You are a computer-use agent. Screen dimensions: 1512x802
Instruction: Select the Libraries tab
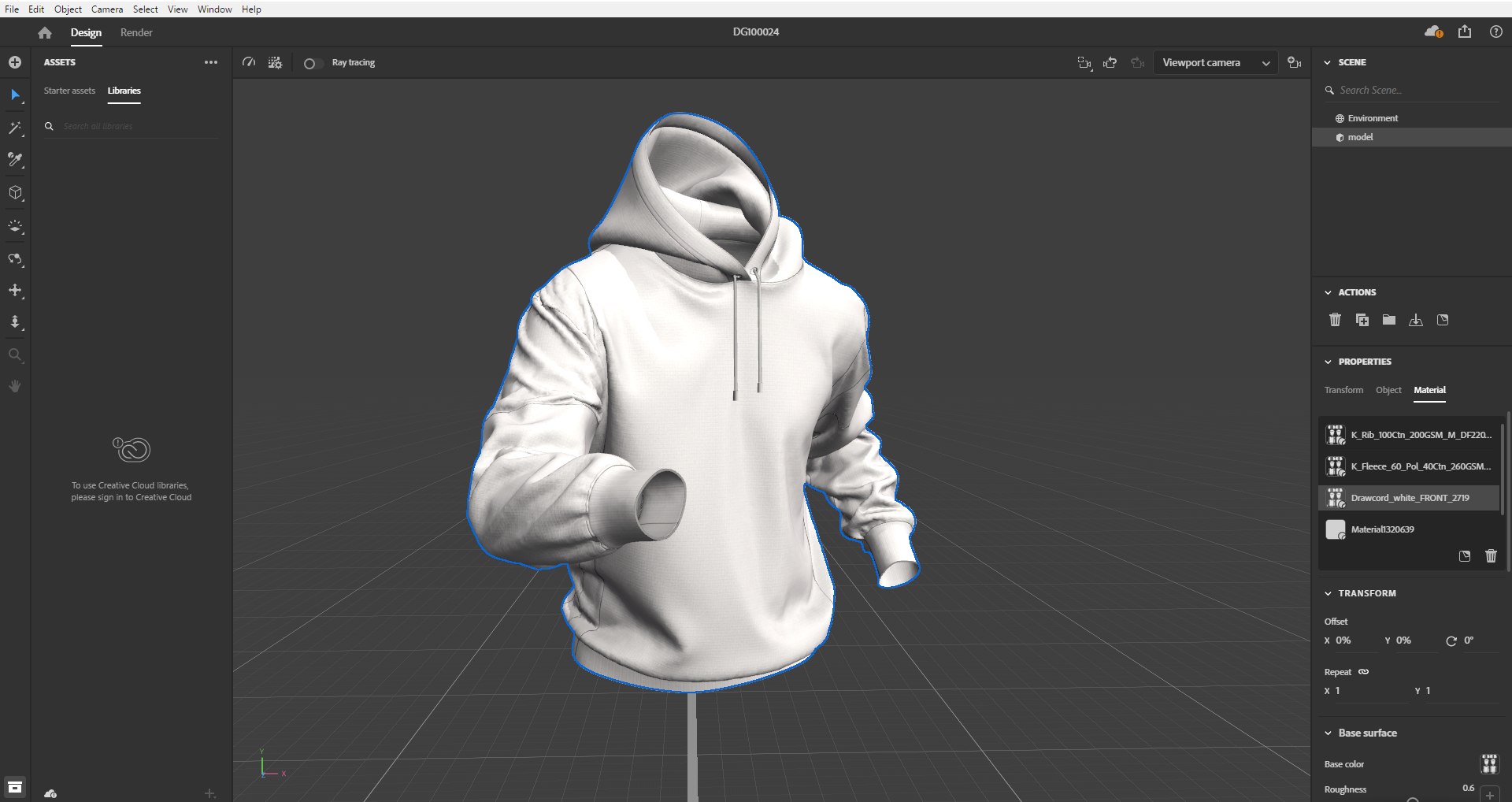[124, 91]
